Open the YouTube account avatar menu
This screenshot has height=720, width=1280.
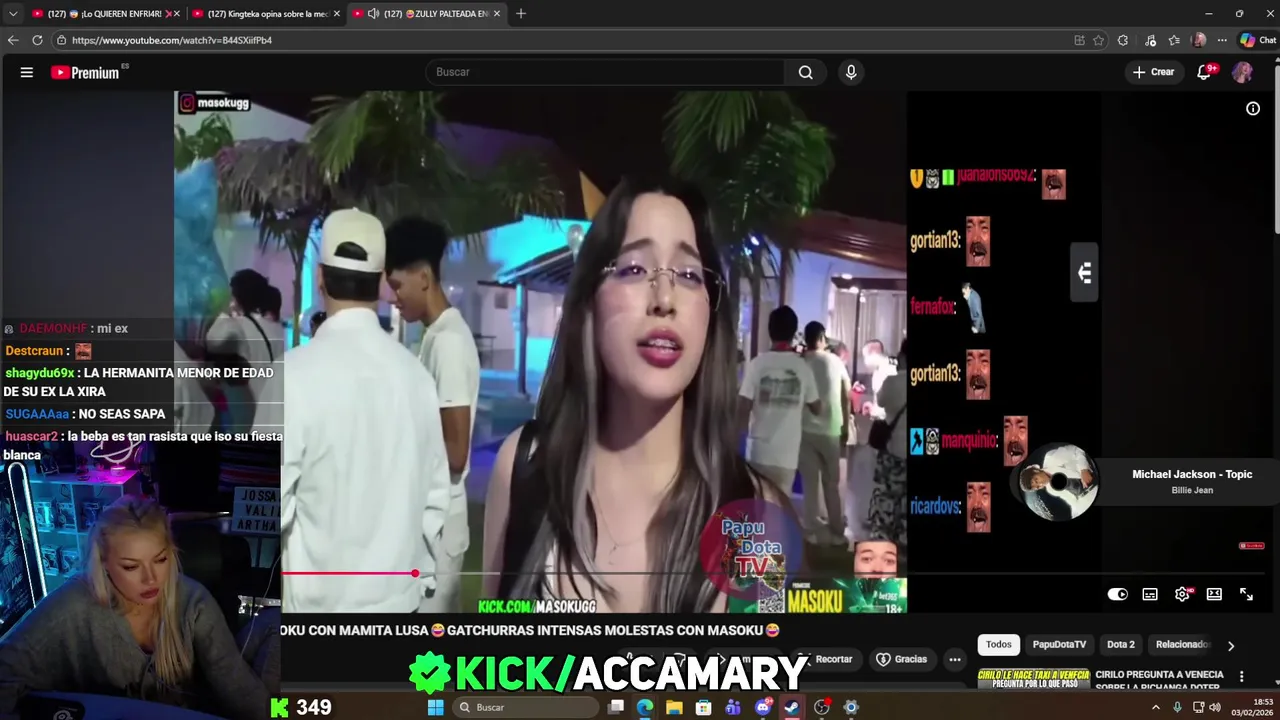click(1242, 72)
